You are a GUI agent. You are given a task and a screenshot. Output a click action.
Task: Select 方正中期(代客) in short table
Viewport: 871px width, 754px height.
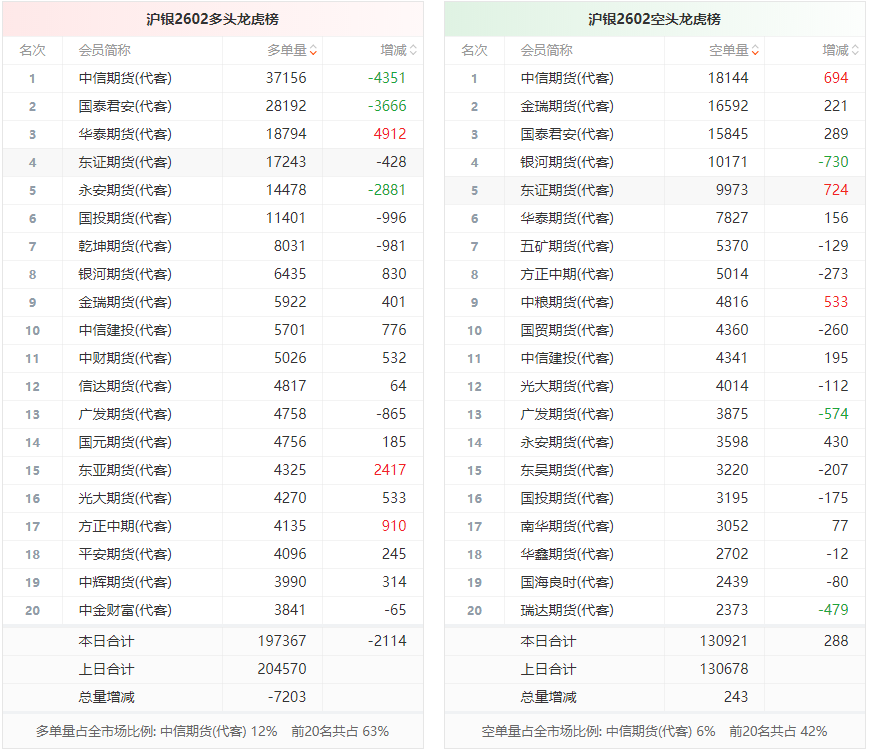[x=567, y=274]
